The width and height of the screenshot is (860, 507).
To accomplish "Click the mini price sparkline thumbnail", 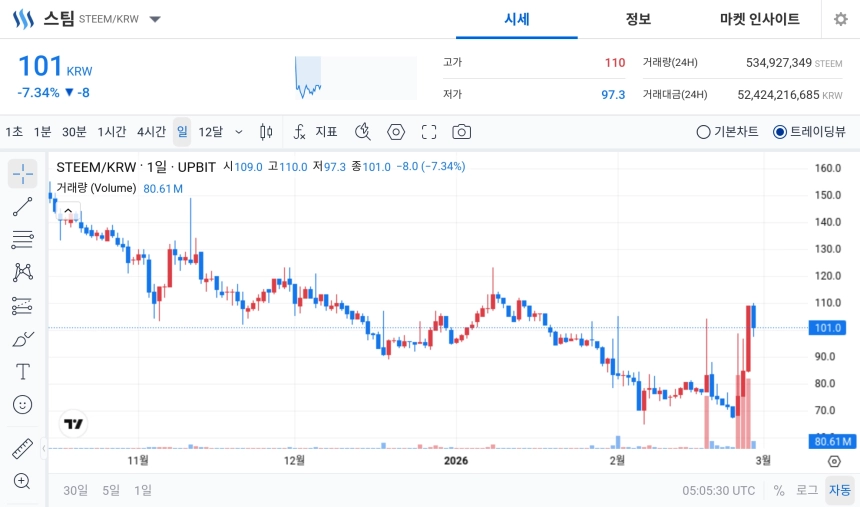I will click(355, 78).
